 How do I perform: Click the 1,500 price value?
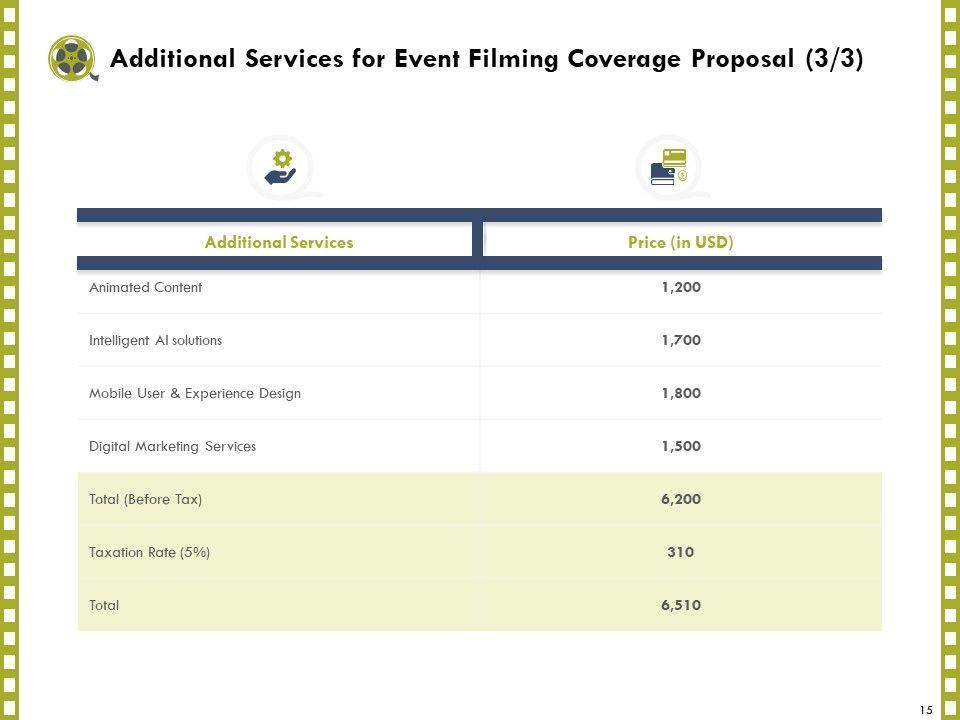[x=680, y=446]
